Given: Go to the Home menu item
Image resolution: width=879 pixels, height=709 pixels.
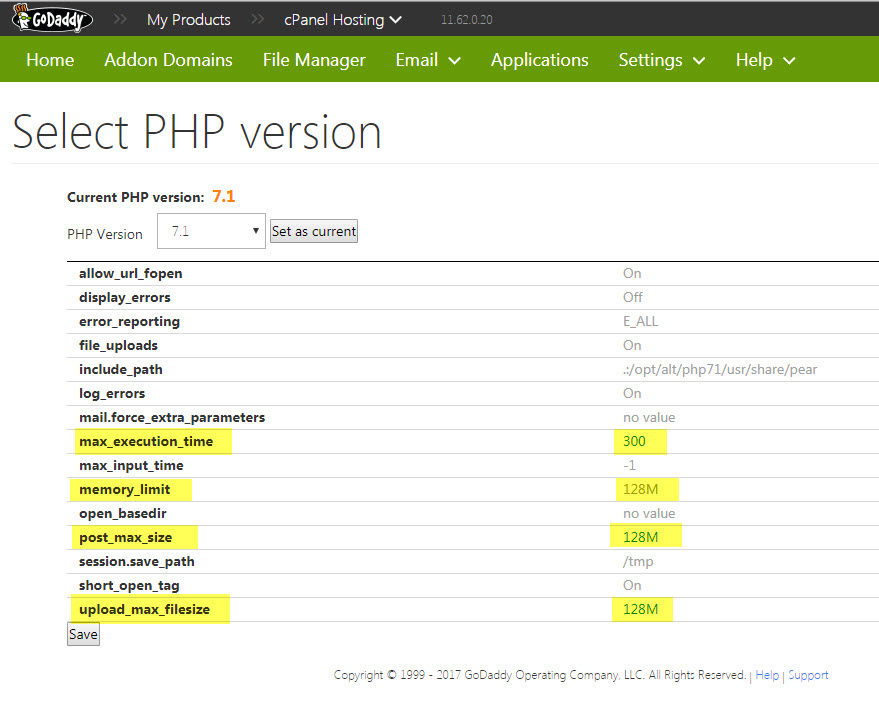Looking at the screenshot, I should pos(50,60).
